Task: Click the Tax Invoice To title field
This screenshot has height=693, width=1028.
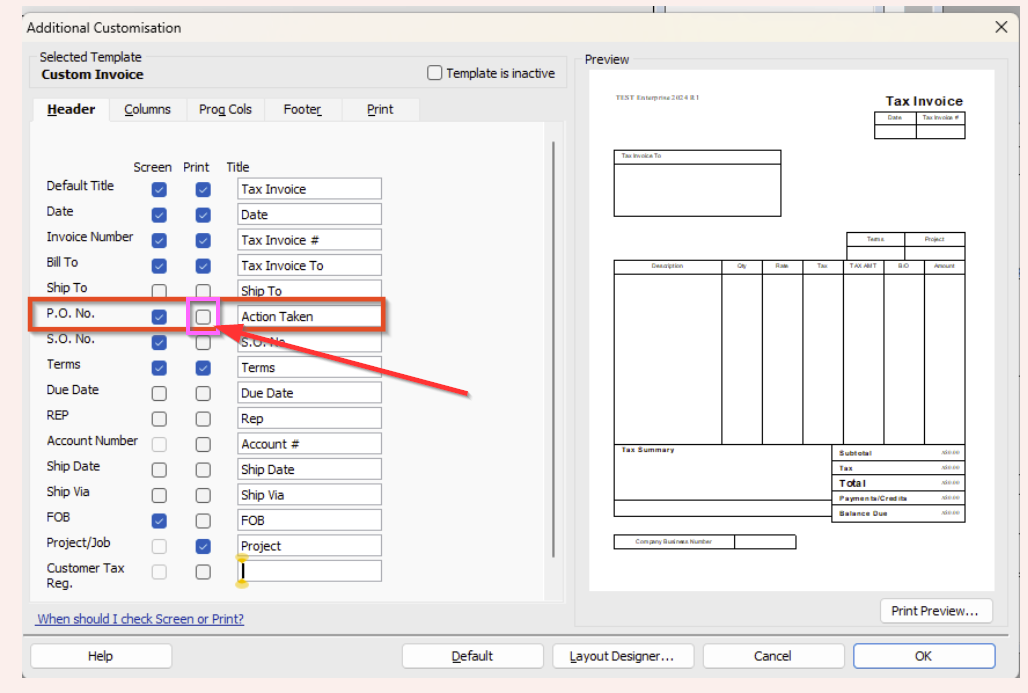Action: point(309,266)
